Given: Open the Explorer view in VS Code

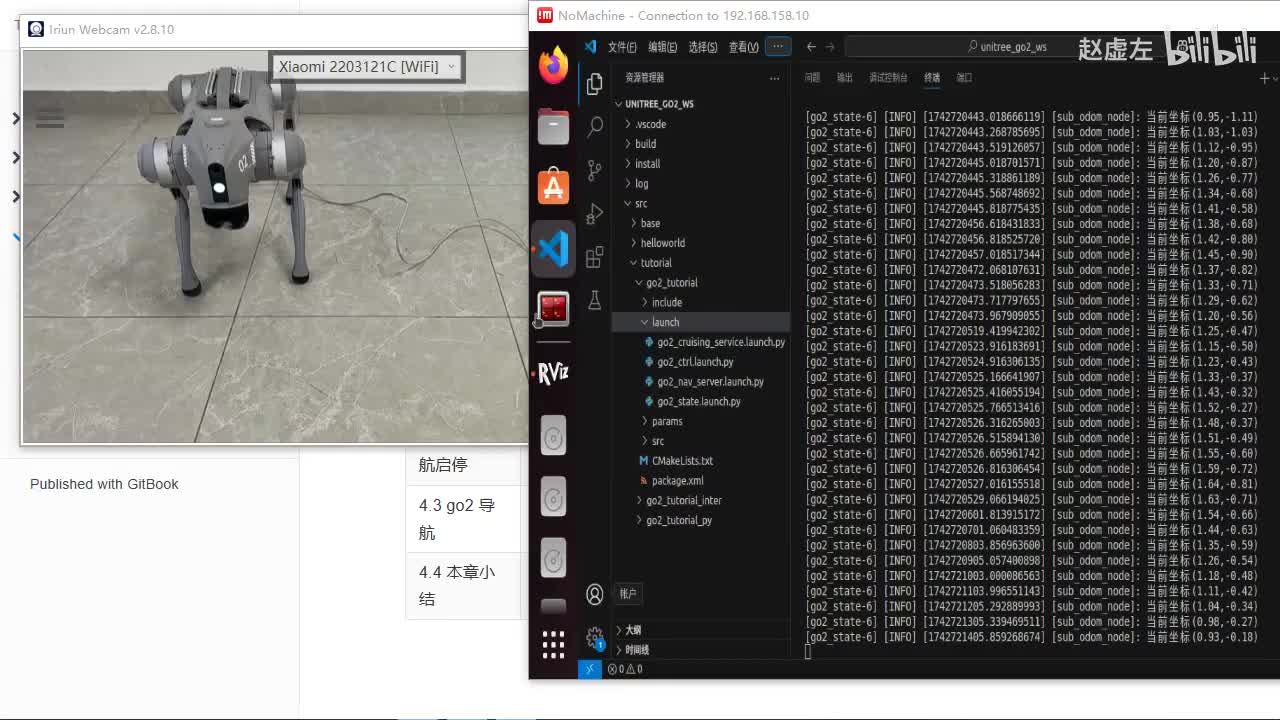Looking at the screenshot, I should point(595,84).
